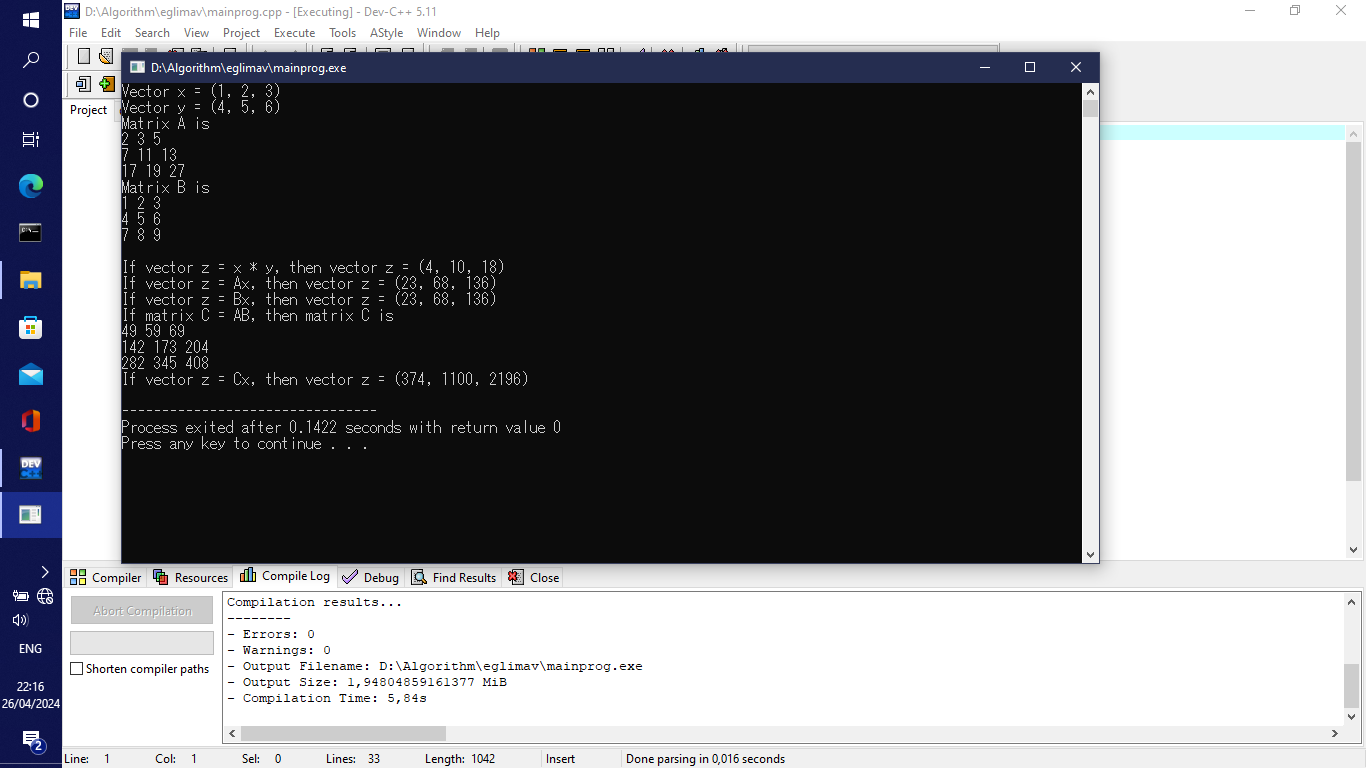
Task: Open the Tools menu
Action: 342,33
